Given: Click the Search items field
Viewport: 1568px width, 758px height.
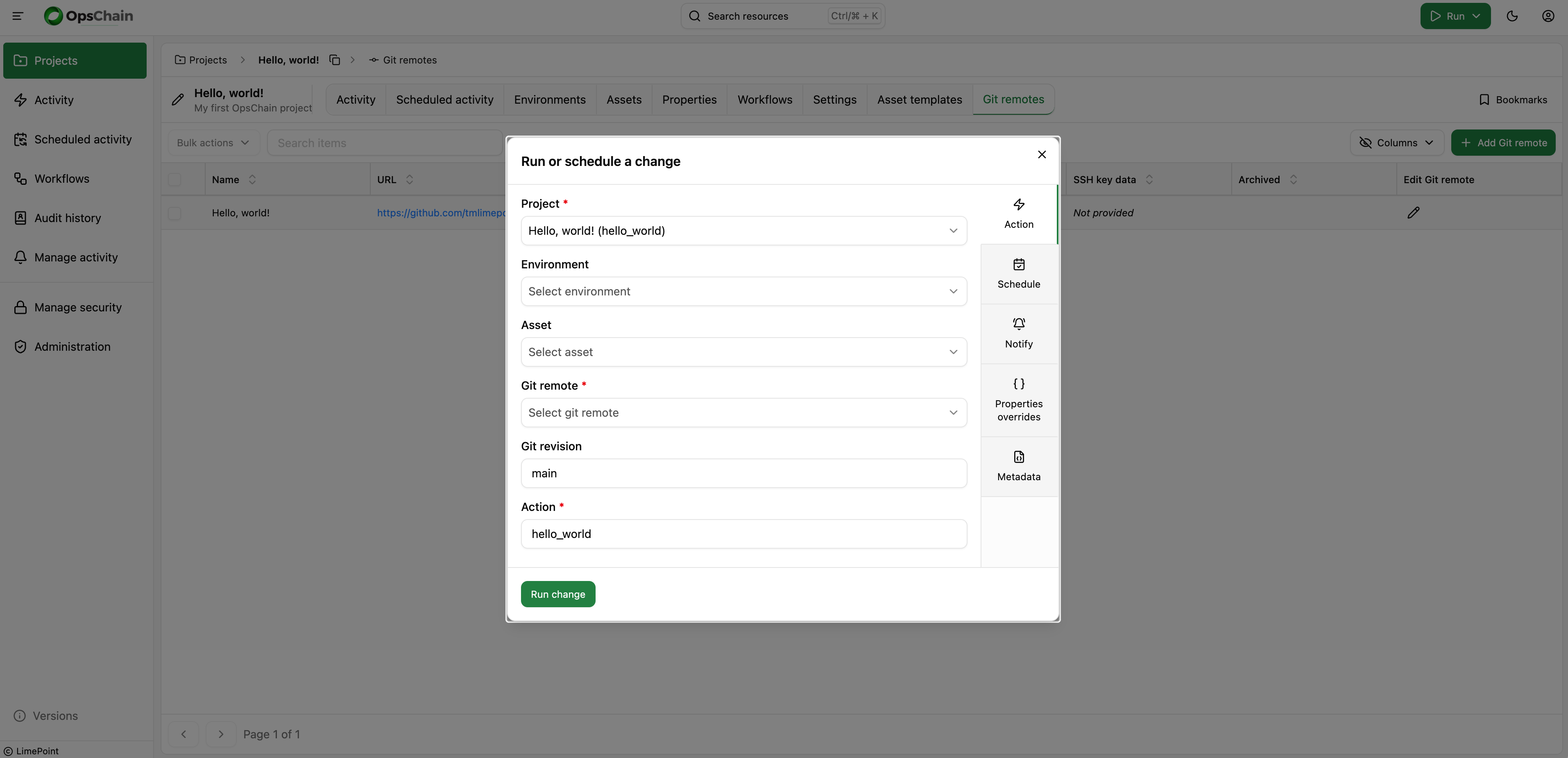Looking at the screenshot, I should point(385,143).
